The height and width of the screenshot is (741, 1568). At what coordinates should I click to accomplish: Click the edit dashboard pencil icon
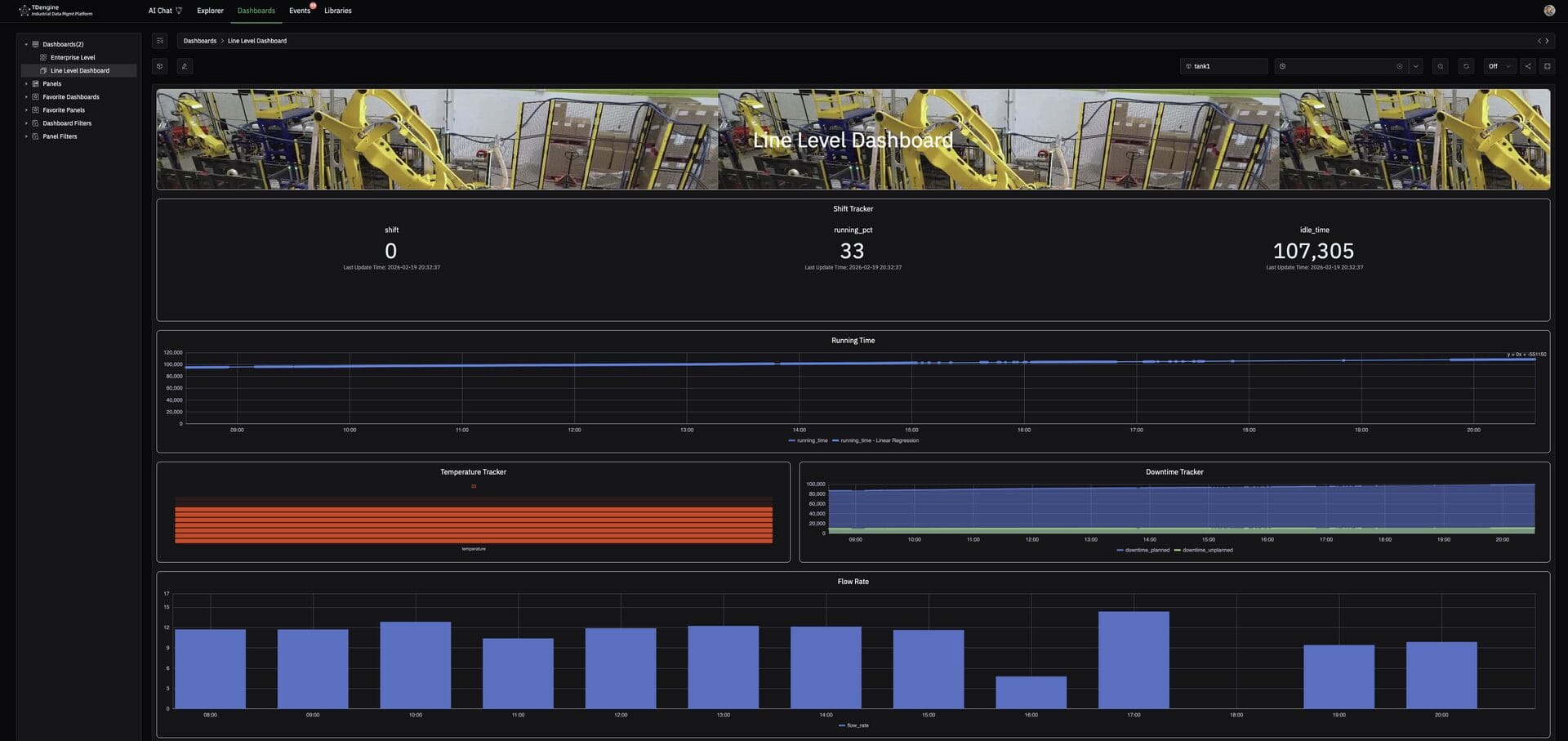185,66
